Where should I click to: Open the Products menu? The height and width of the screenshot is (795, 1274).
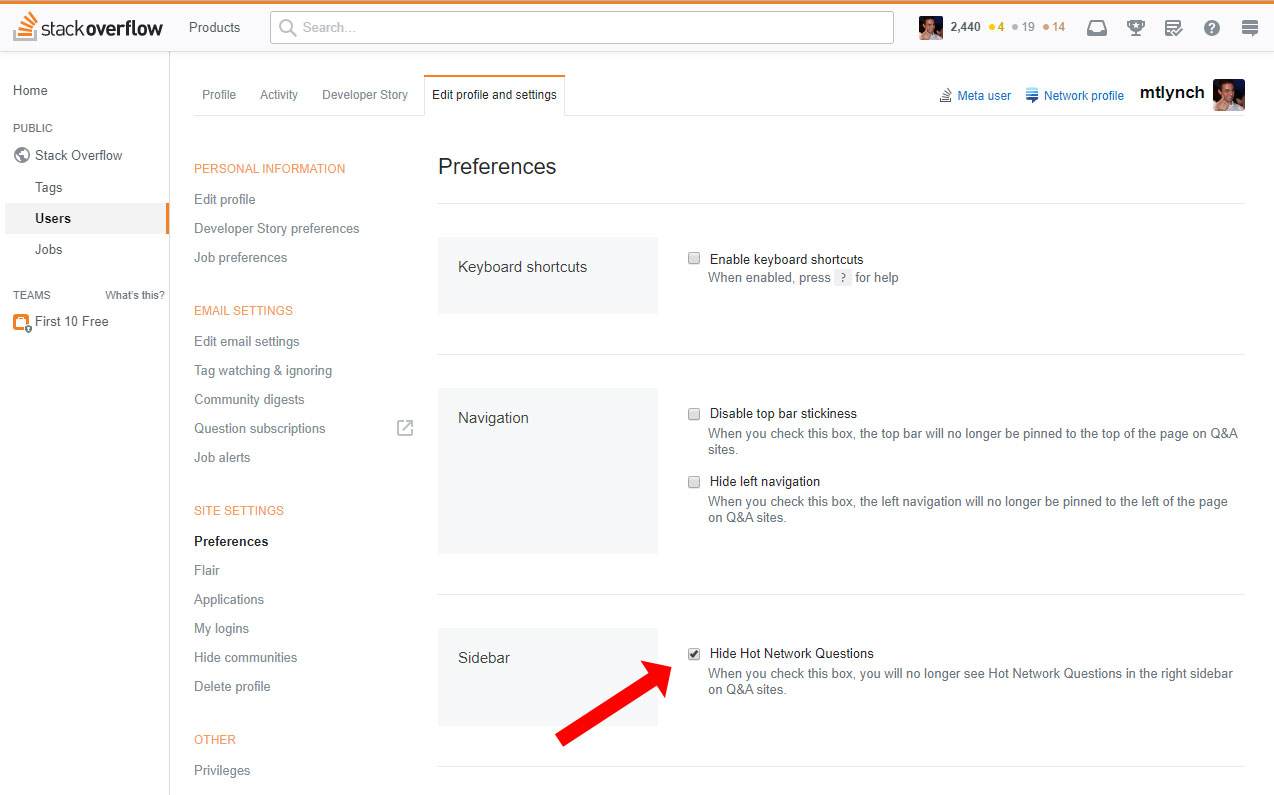pyautogui.click(x=214, y=28)
